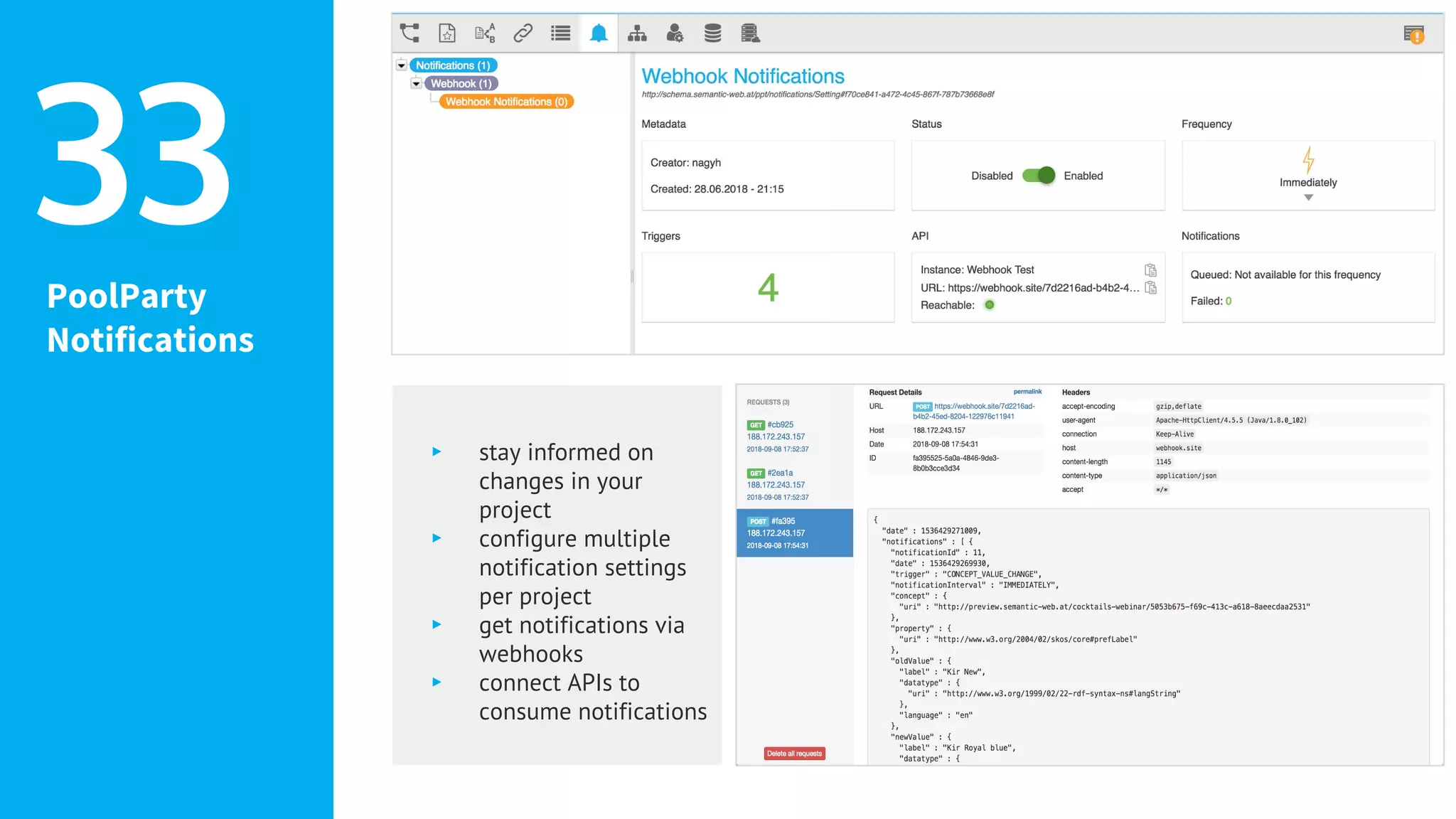The image size is (1456, 819).
Task: Click Delete all requests button
Action: pos(794,754)
